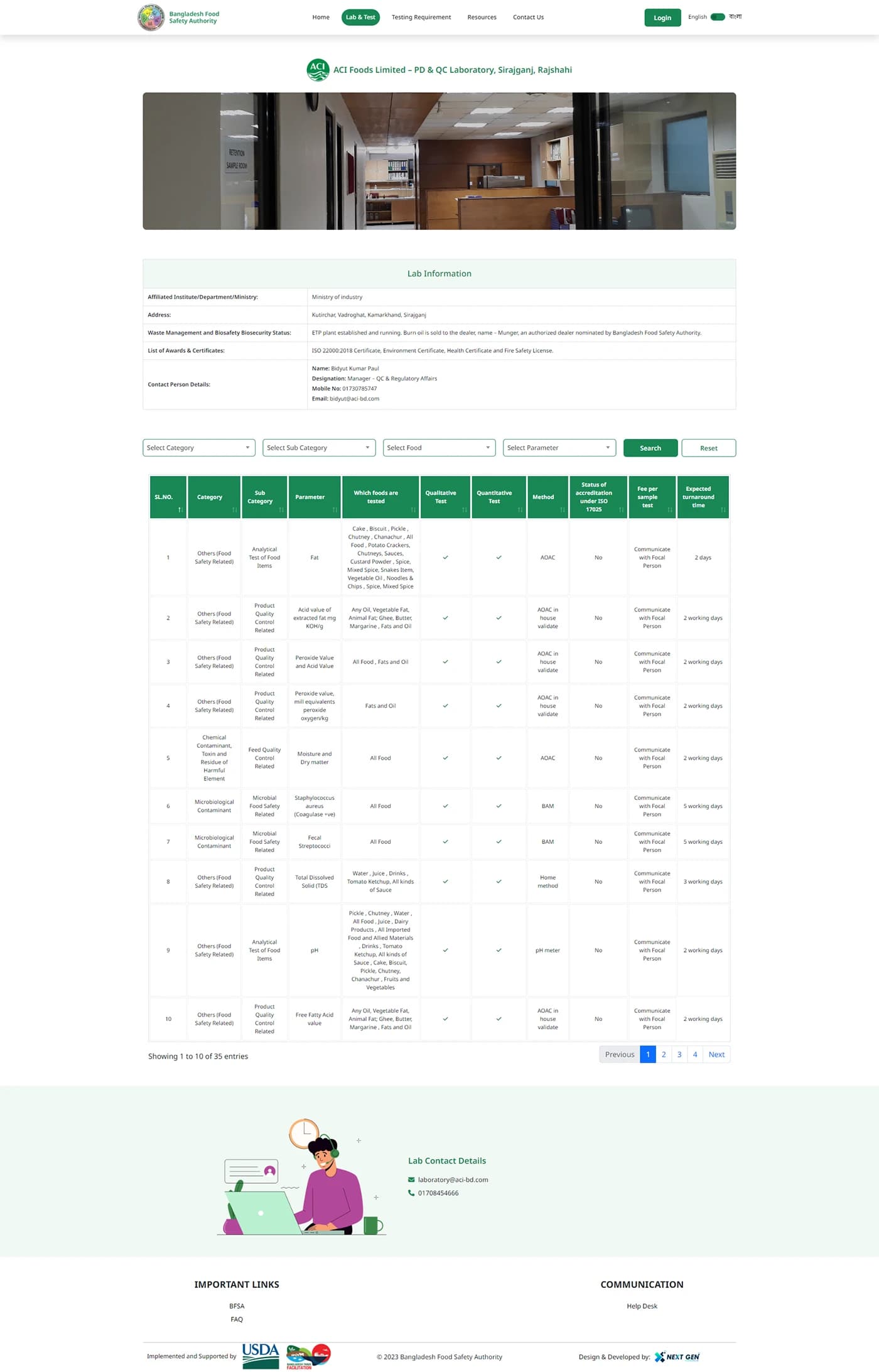
Task: Open the Lab & Test menu
Action: (x=360, y=17)
